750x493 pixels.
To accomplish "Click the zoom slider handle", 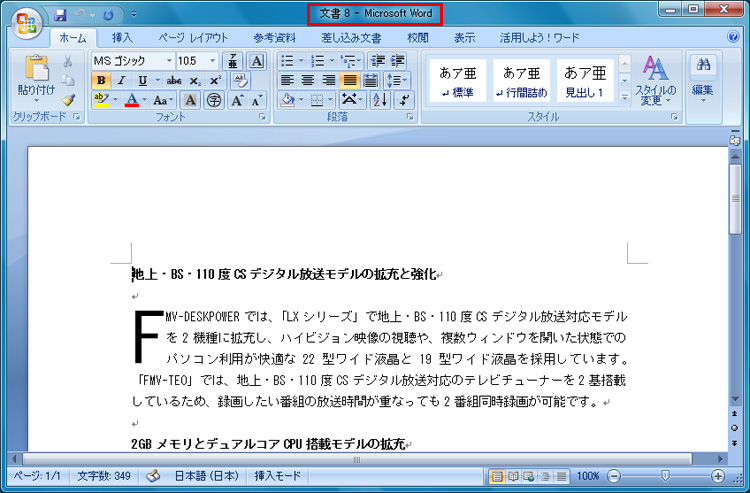I will pyautogui.click(x=664, y=476).
